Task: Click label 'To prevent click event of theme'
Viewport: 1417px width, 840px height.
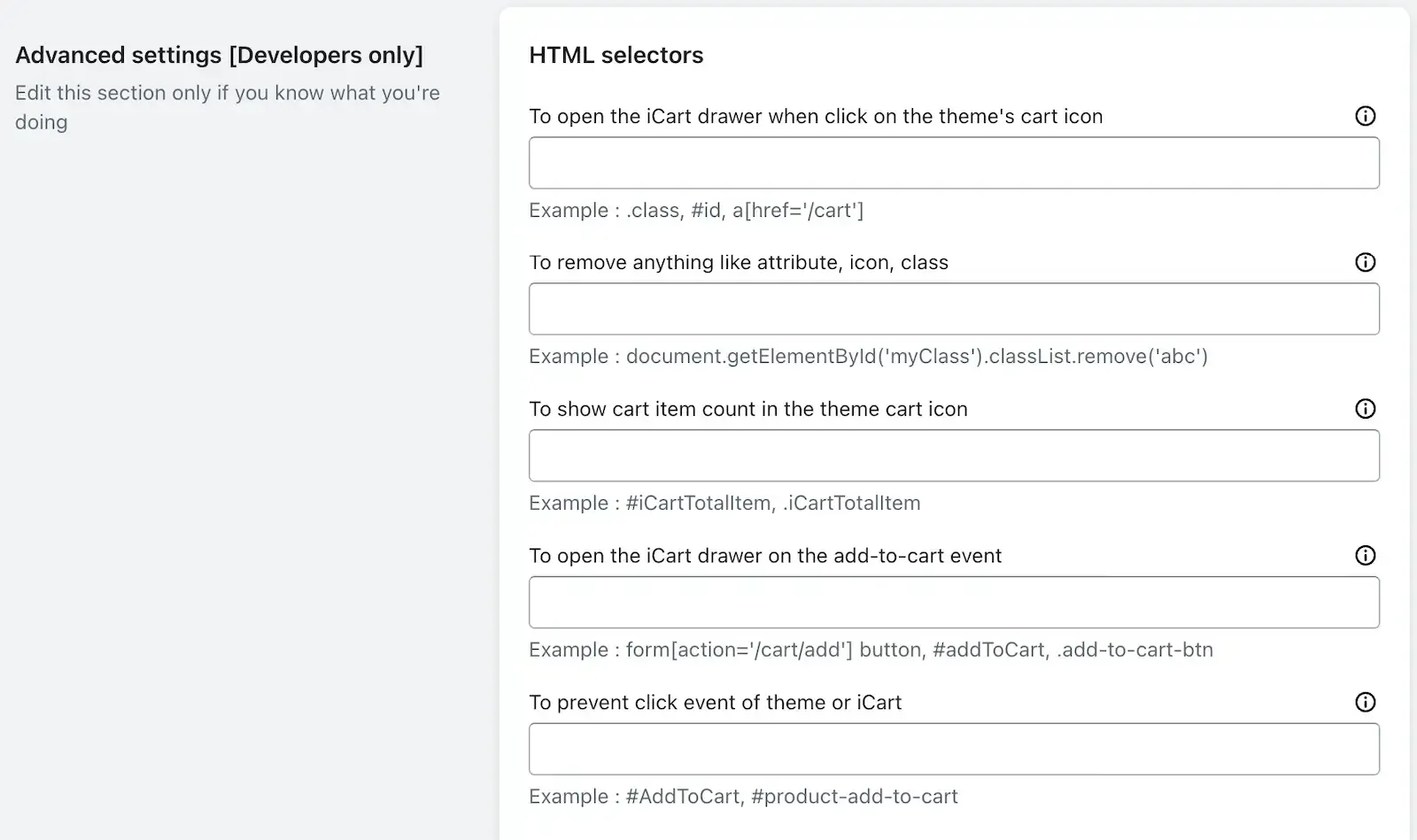Action: [x=715, y=703]
